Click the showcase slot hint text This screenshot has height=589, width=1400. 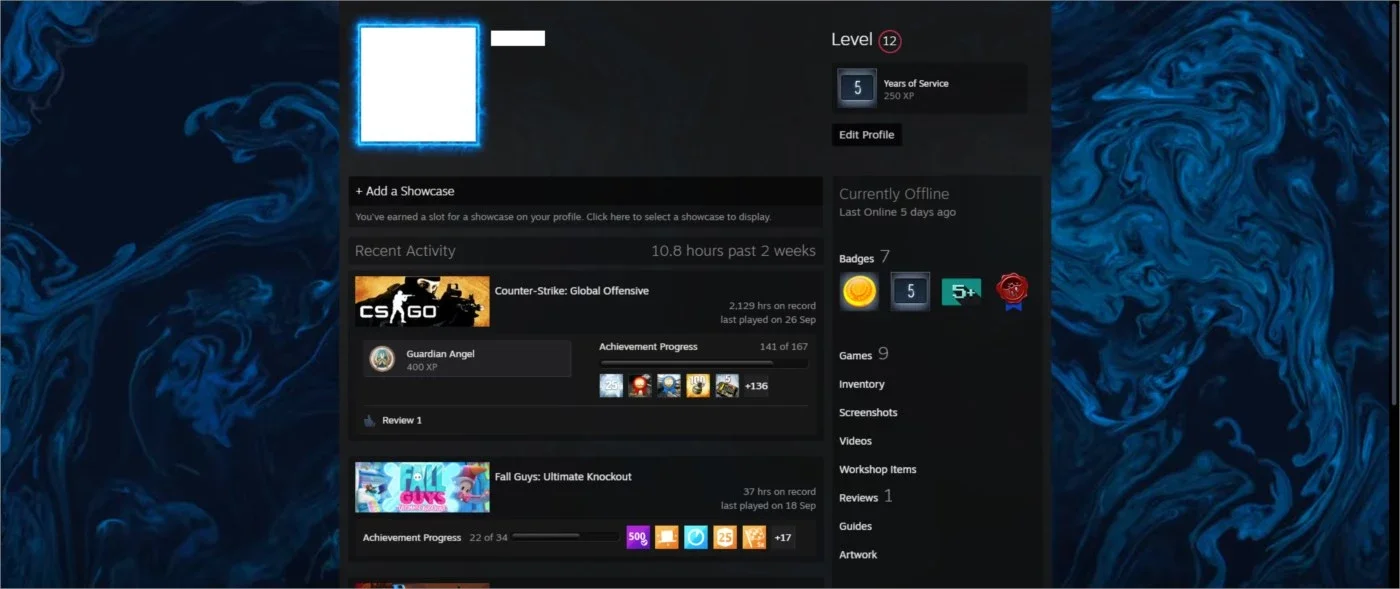pos(563,217)
